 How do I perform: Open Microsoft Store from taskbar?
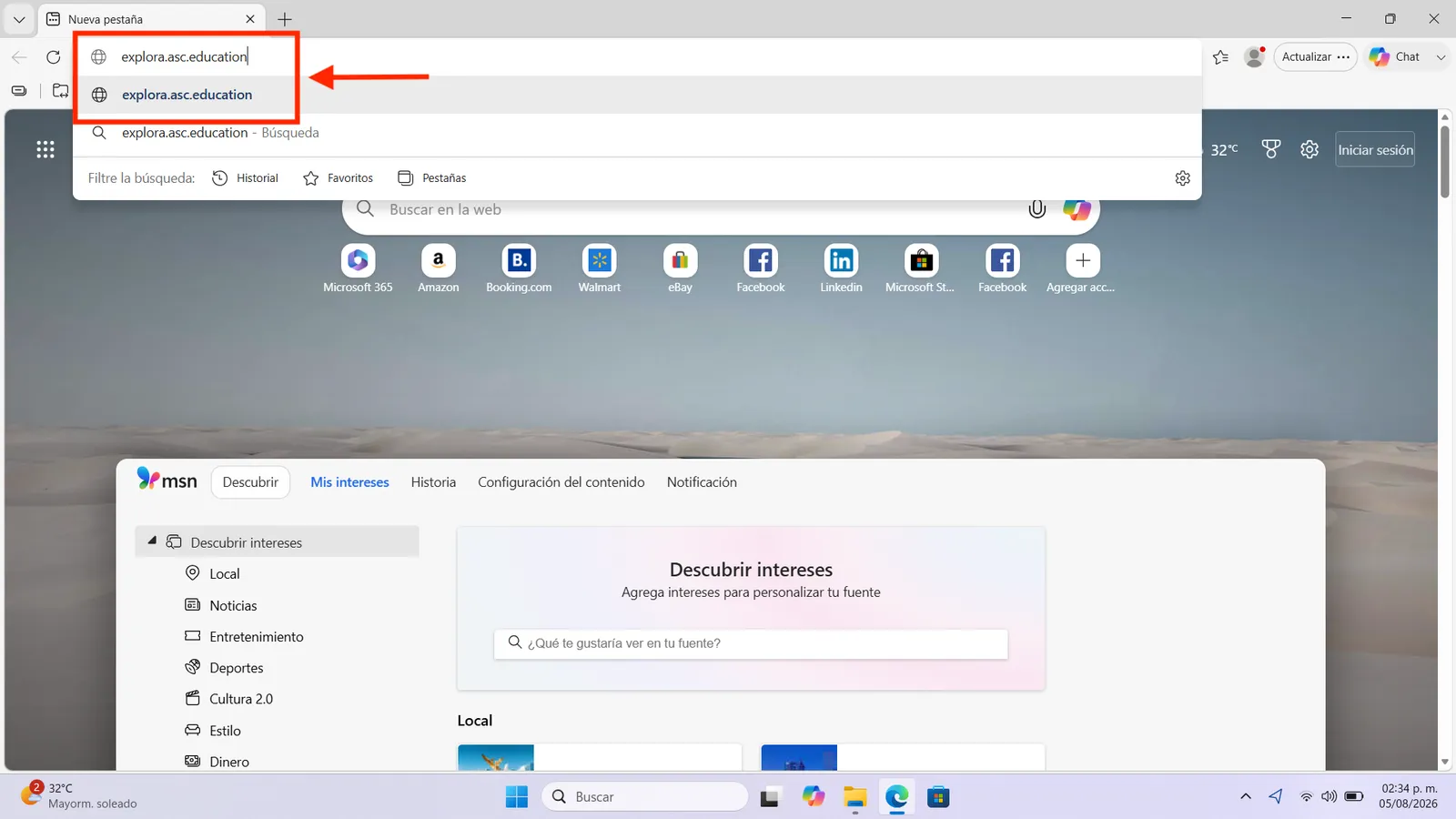tap(938, 796)
